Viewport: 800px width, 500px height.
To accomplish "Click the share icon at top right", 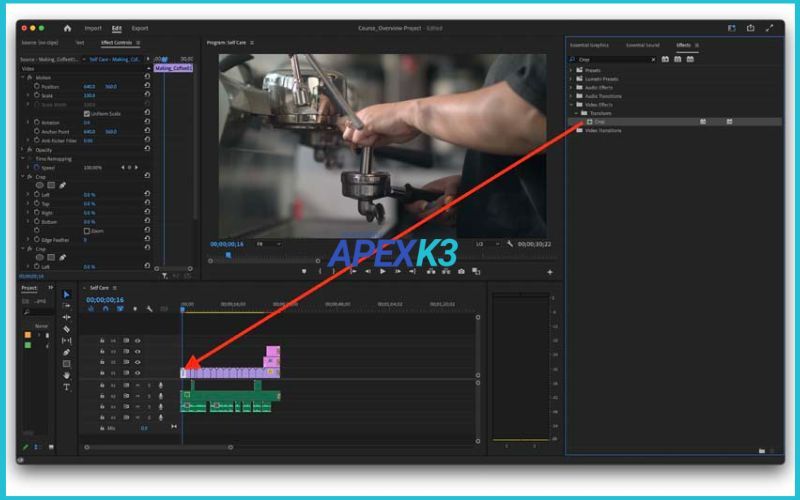I will click(751, 28).
